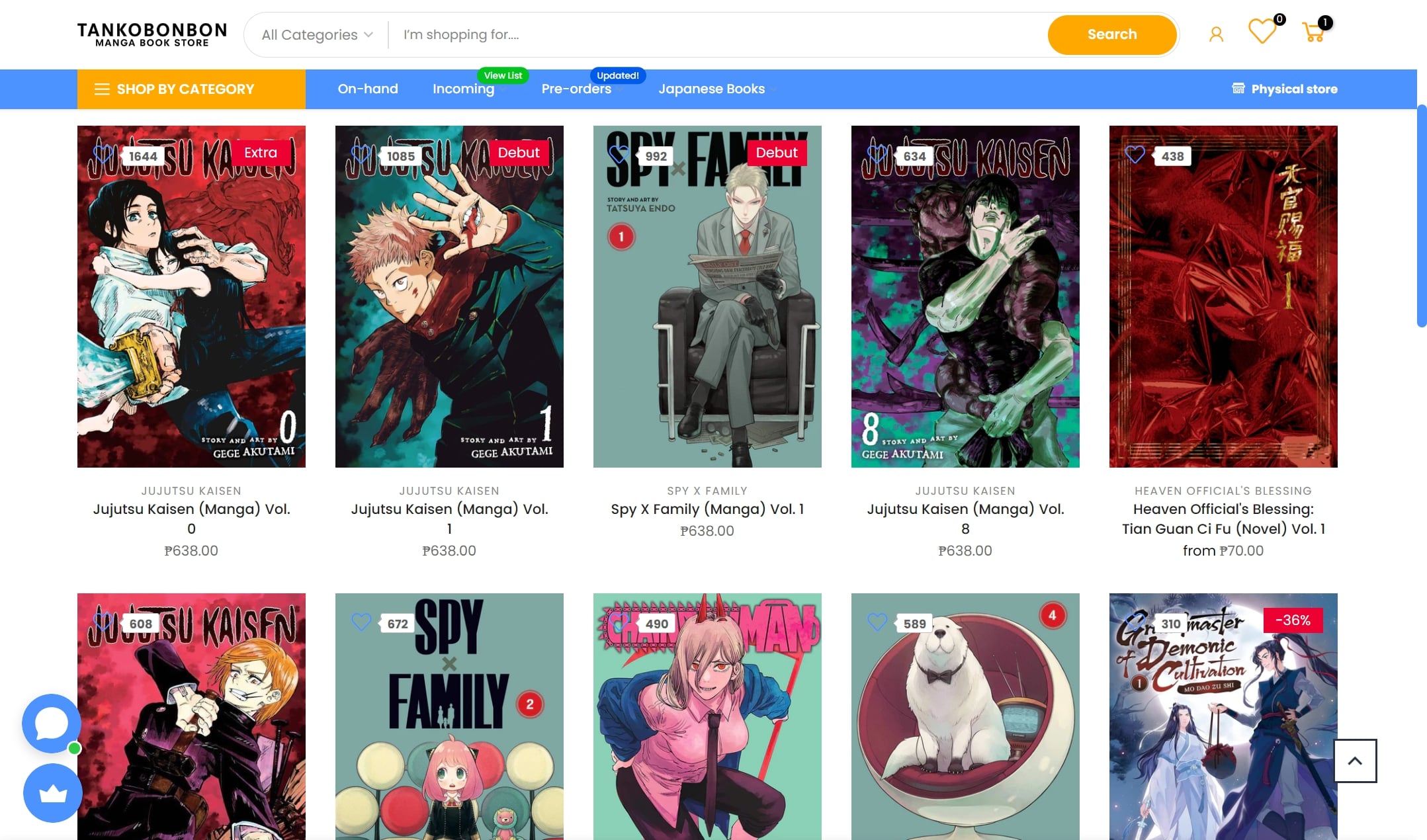Click SPY X FAMILY series label

point(707,491)
